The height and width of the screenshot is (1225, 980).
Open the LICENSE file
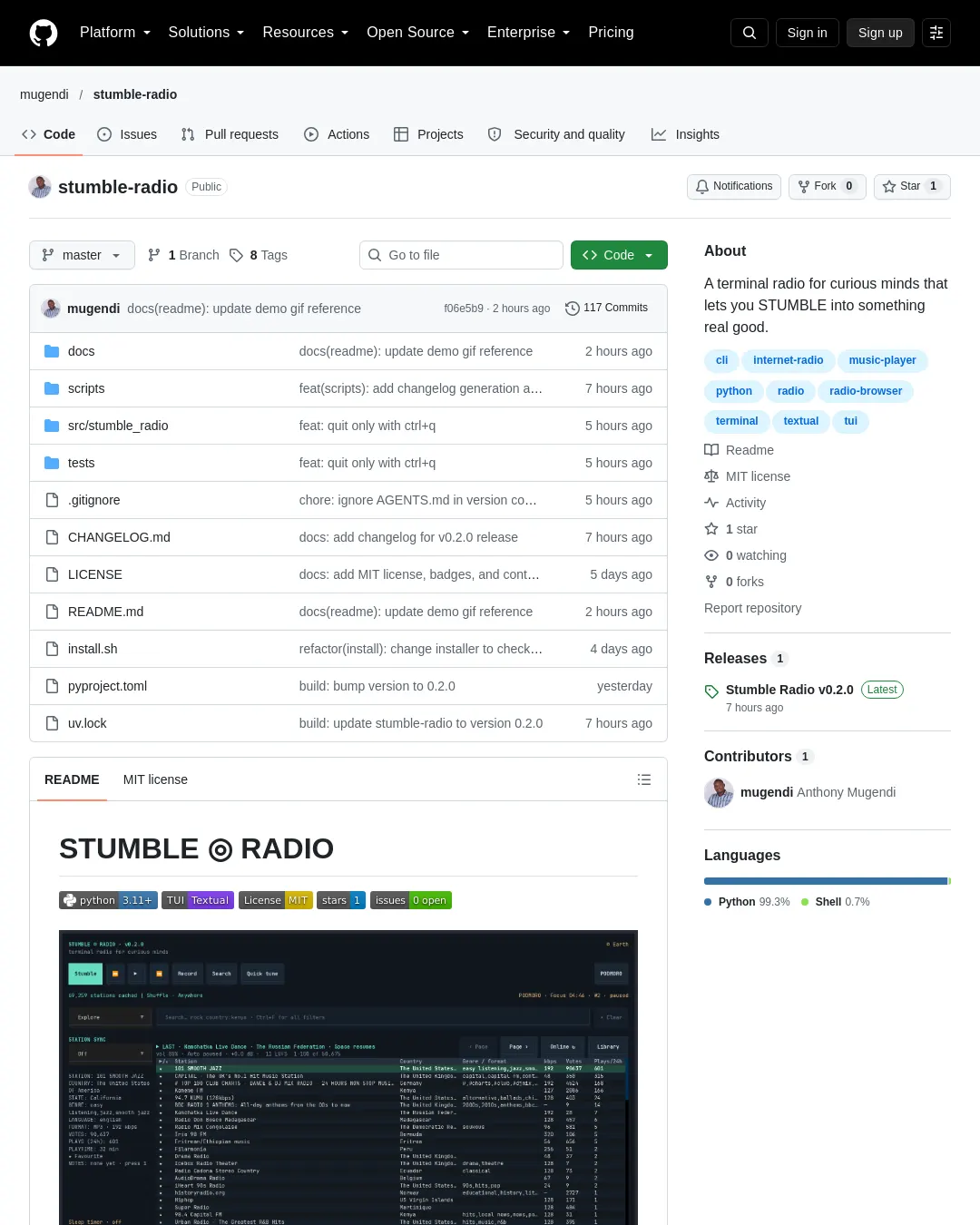click(95, 574)
